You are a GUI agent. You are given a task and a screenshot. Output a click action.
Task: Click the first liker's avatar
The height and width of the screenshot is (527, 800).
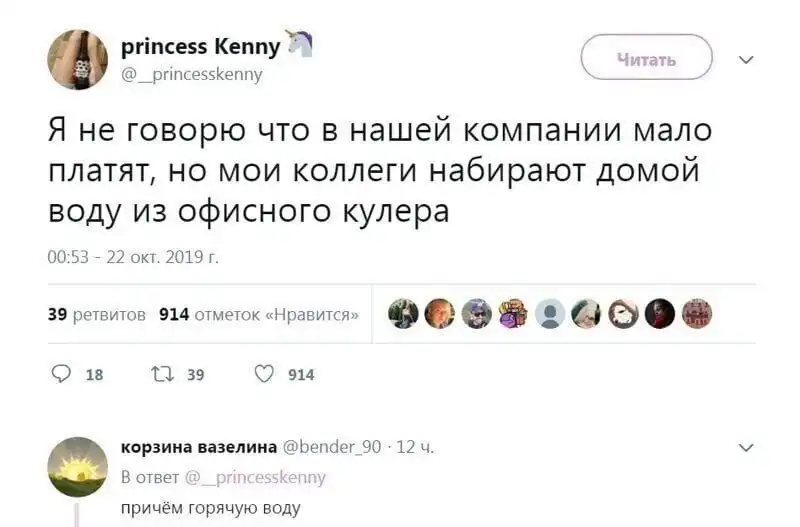[404, 314]
